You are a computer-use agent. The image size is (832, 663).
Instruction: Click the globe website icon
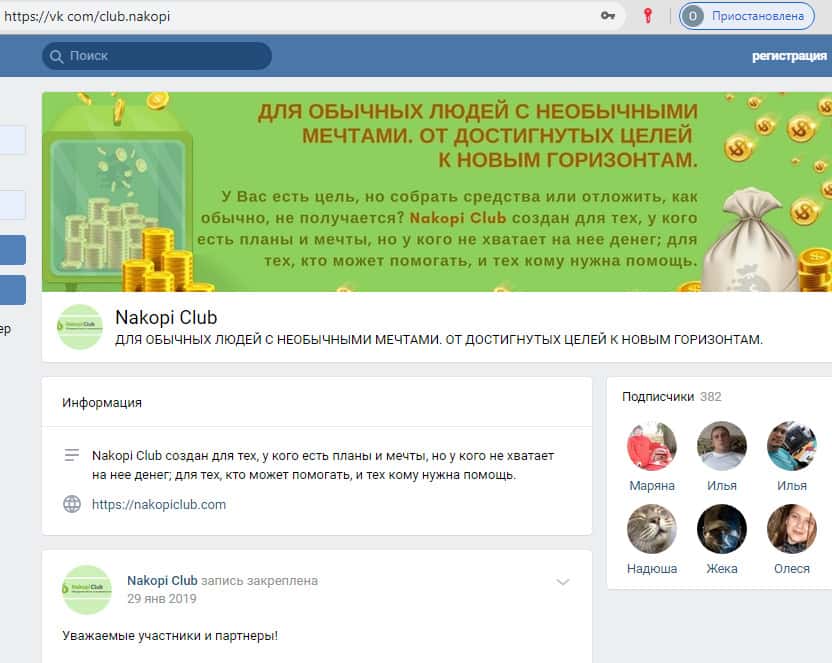point(72,504)
